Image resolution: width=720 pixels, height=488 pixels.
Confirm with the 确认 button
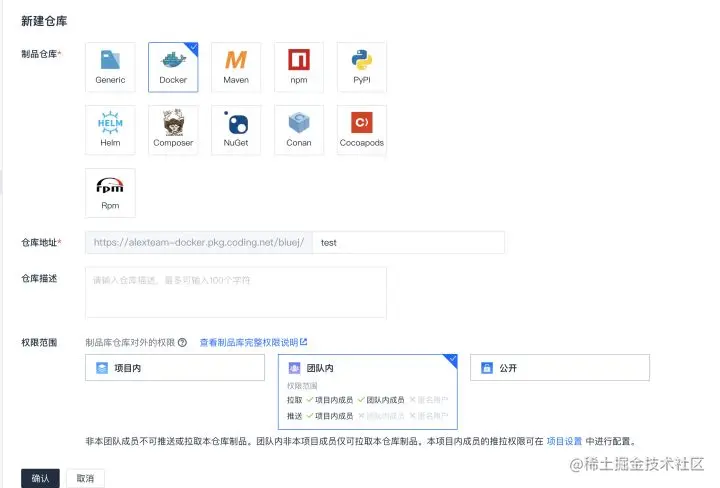(40, 478)
